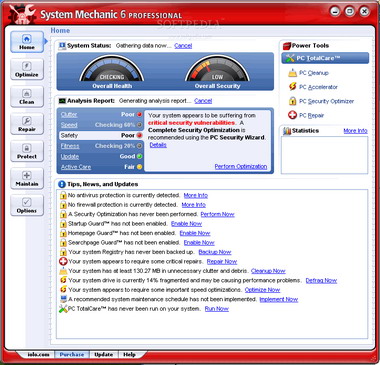Open More Info for no antivirus protection

(196, 195)
